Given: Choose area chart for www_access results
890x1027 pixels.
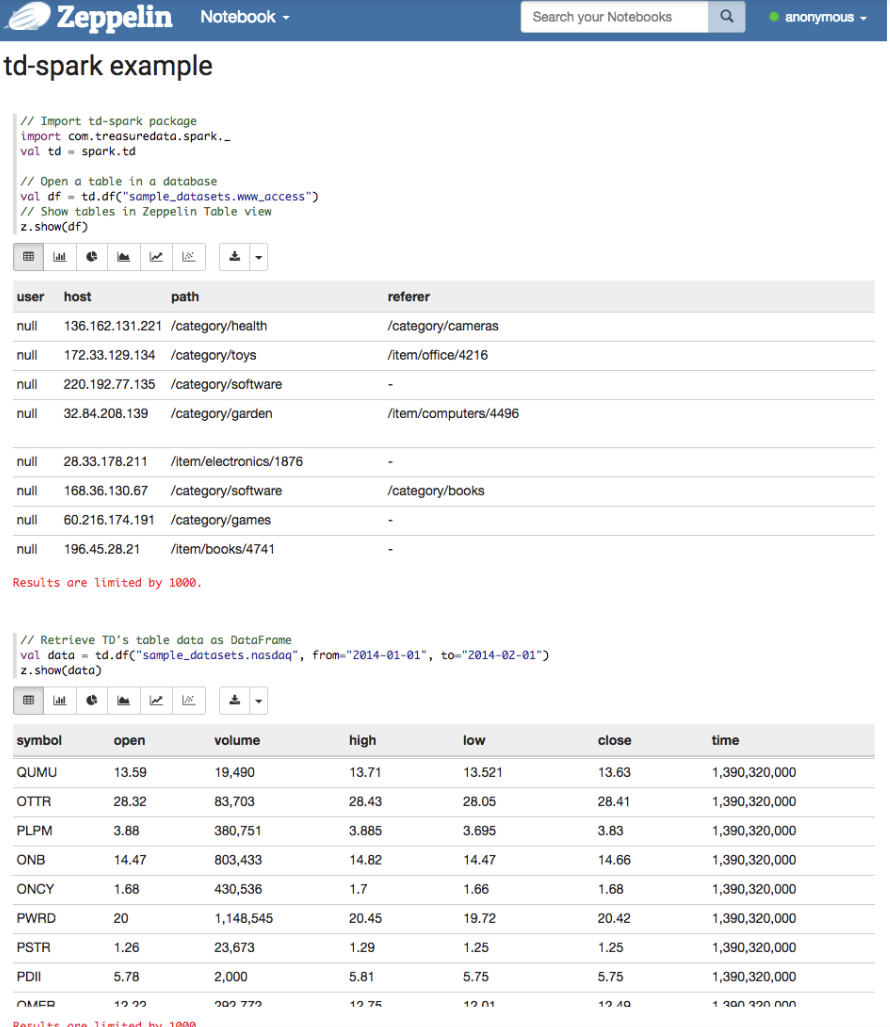Looking at the screenshot, I should click(124, 257).
